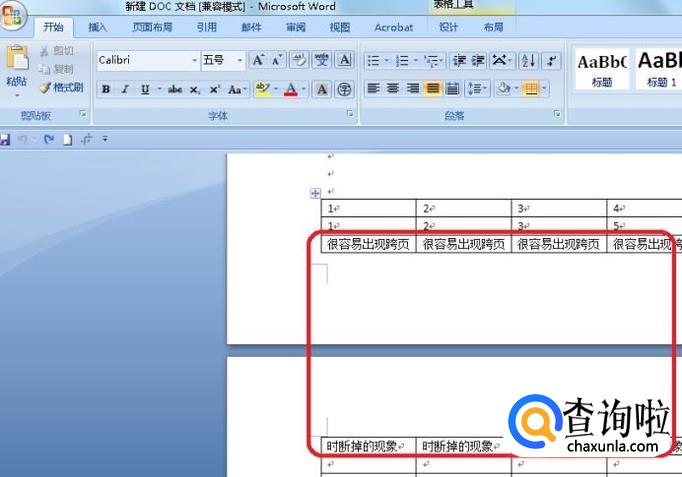Redo with quick access toolbar arrow
The image size is (682, 477).
pos(49,140)
